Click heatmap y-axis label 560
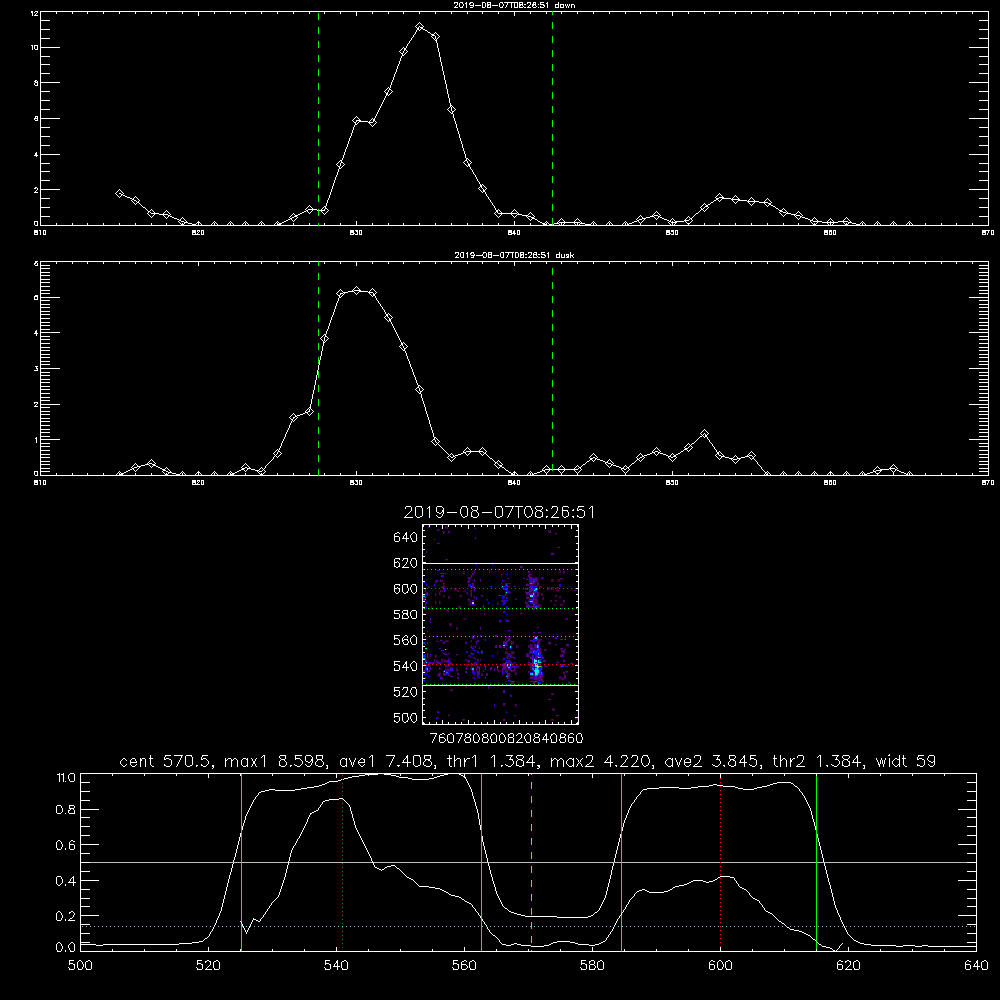 [x=406, y=640]
